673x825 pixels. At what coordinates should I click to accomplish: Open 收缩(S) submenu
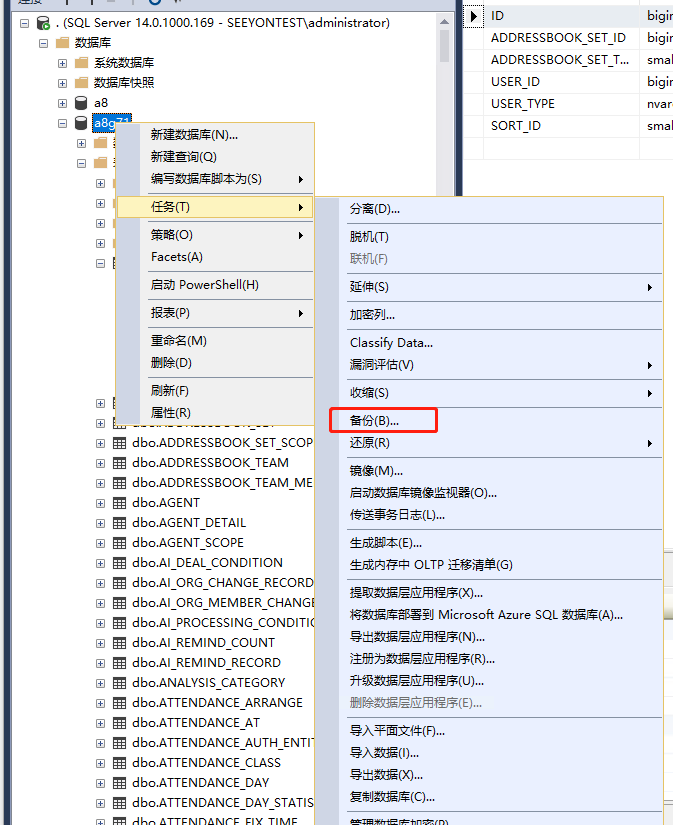pyautogui.click(x=489, y=393)
